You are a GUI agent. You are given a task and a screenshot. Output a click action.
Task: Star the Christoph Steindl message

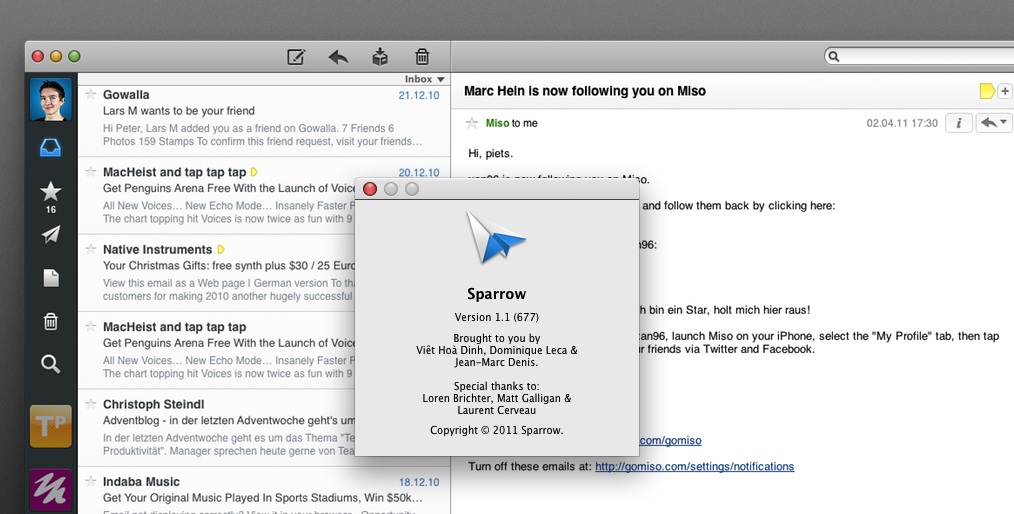[x=91, y=404]
